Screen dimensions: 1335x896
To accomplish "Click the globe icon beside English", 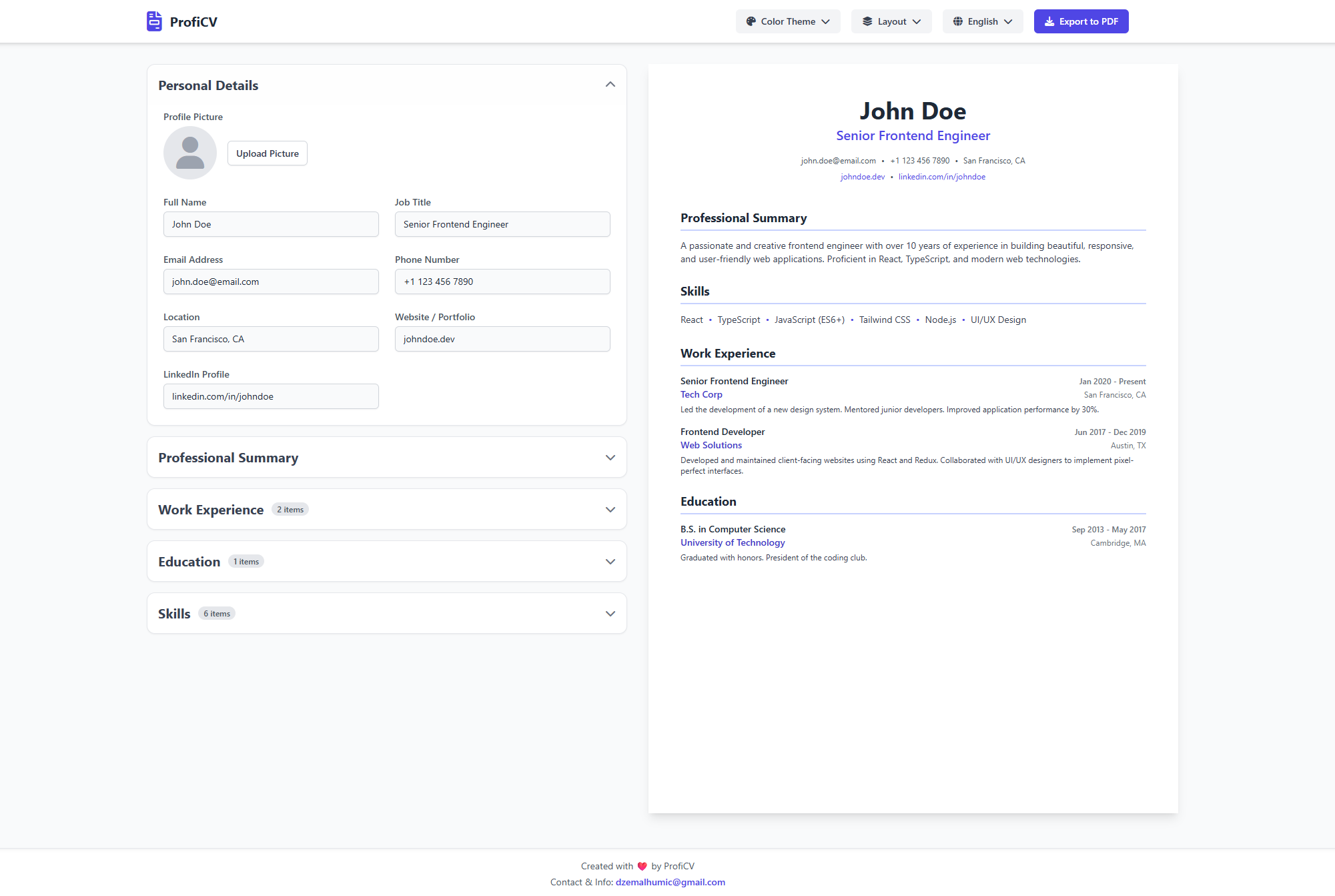I will pos(957,21).
